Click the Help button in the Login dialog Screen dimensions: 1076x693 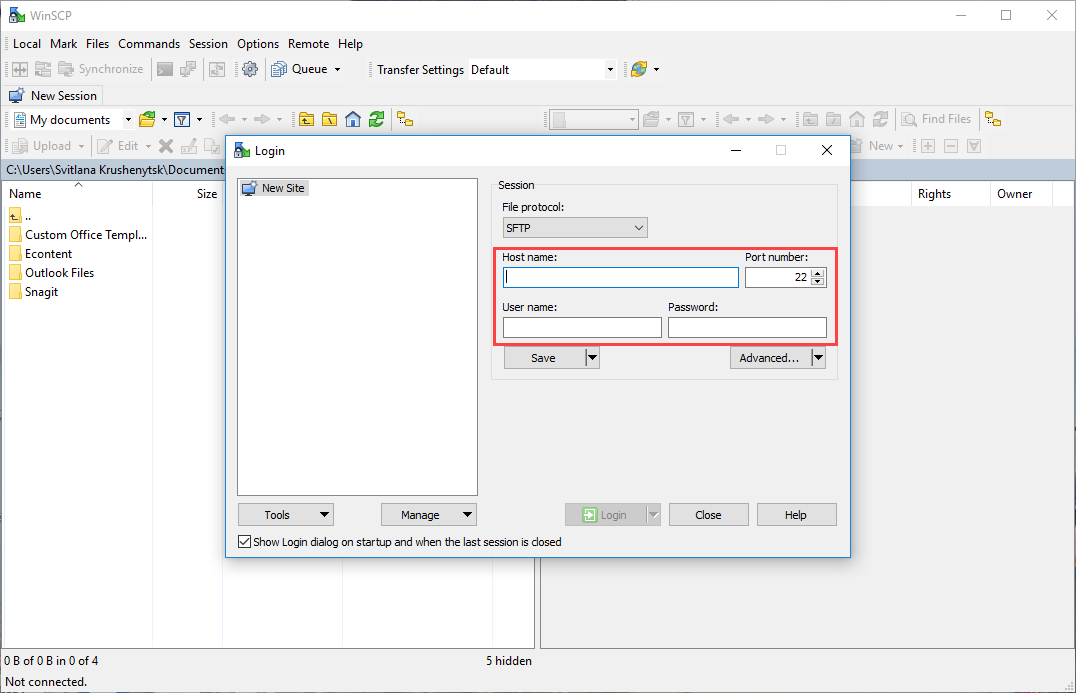[x=796, y=514]
